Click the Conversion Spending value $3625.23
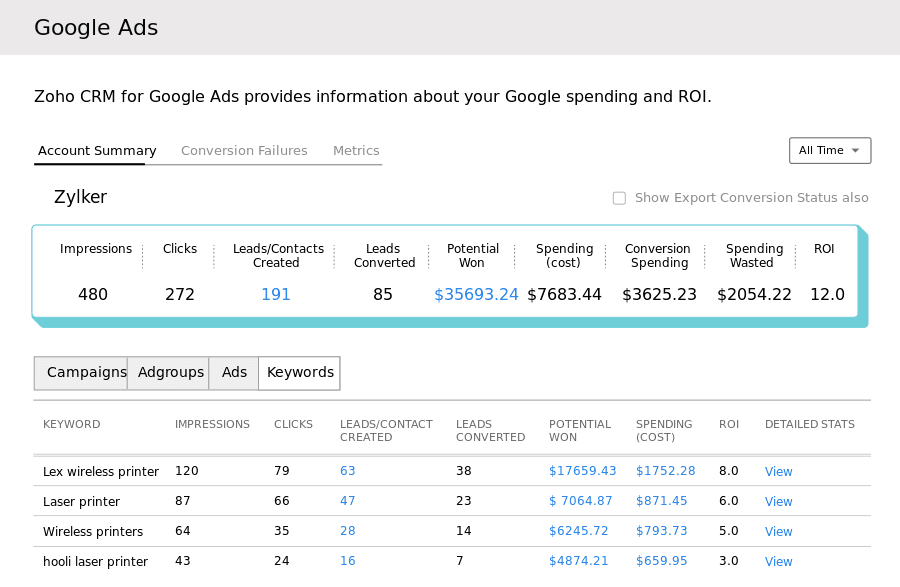This screenshot has width=900, height=587. 659,294
